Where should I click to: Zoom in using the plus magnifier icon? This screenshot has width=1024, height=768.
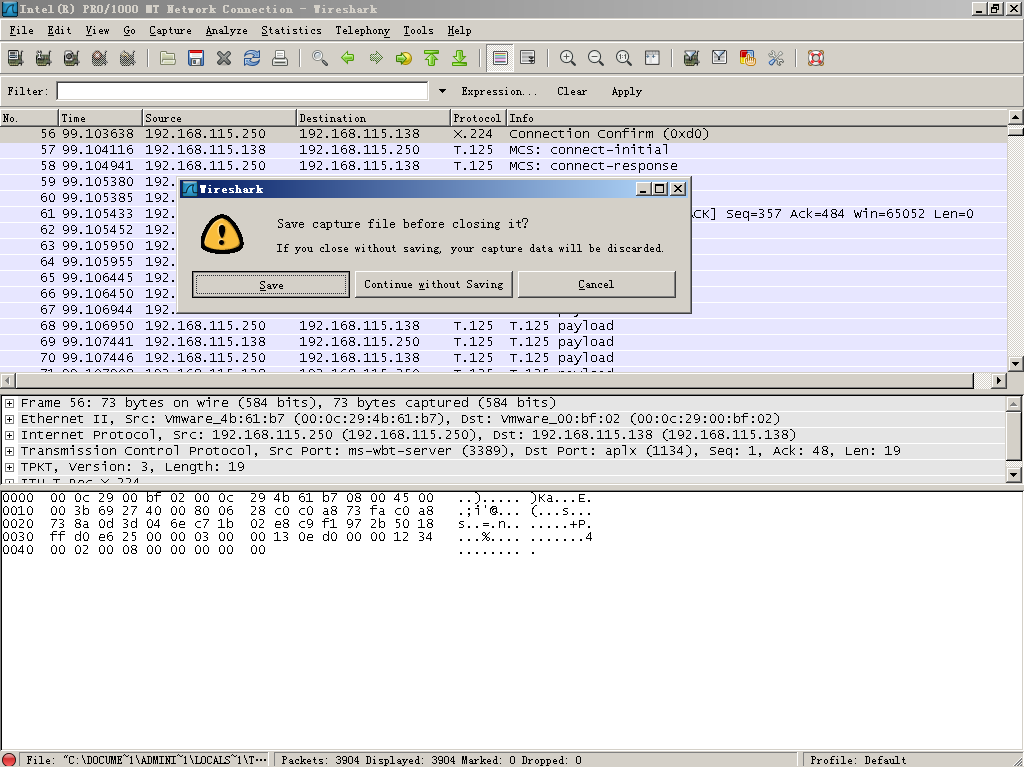[x=568, y=58]
